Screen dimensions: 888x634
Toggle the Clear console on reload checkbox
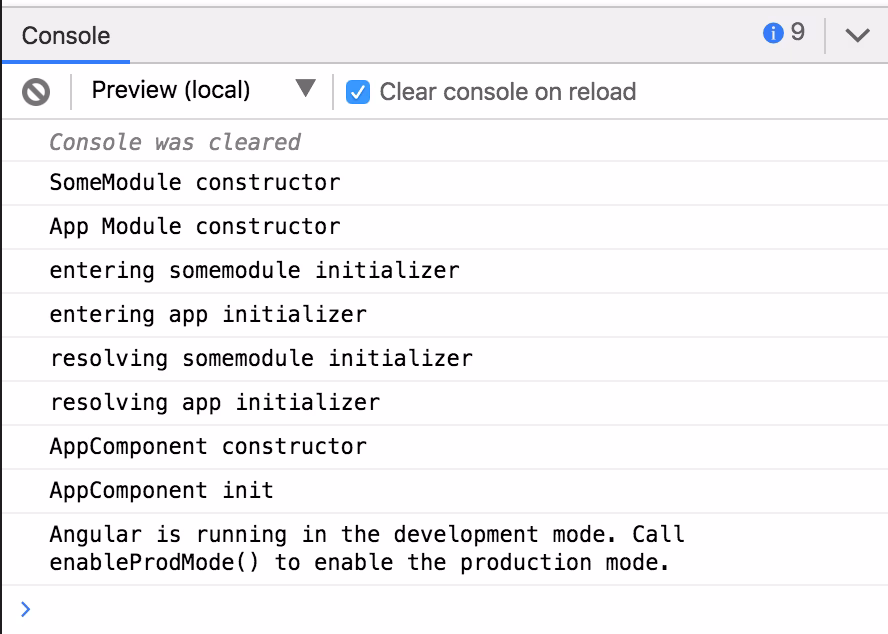coord(357,92)
